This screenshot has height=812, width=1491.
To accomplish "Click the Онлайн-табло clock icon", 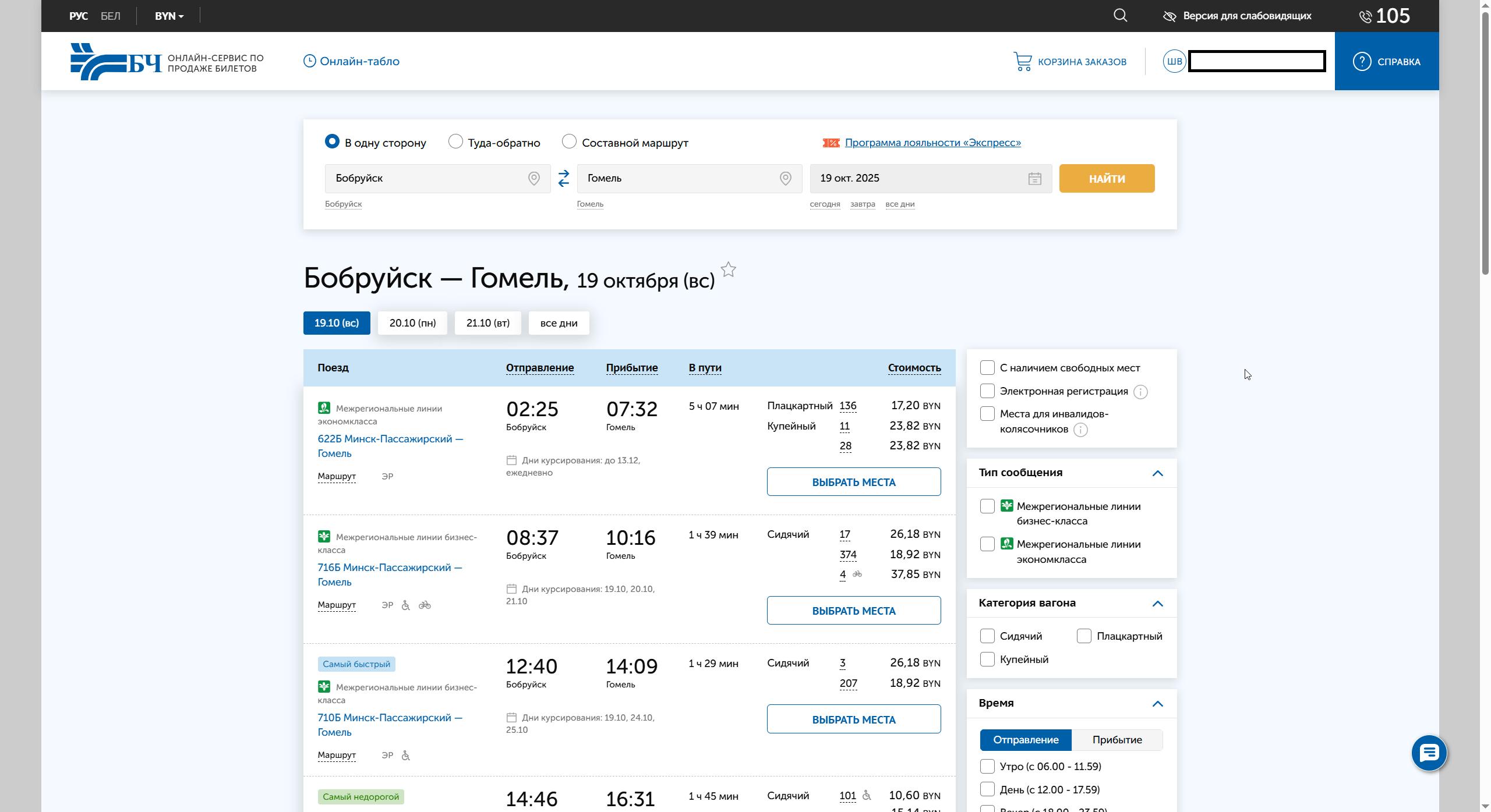I will pos(309,61).
